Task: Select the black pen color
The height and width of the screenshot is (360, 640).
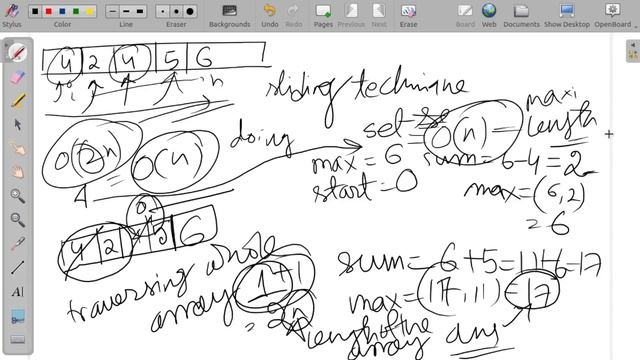Action: click(36, 11)
